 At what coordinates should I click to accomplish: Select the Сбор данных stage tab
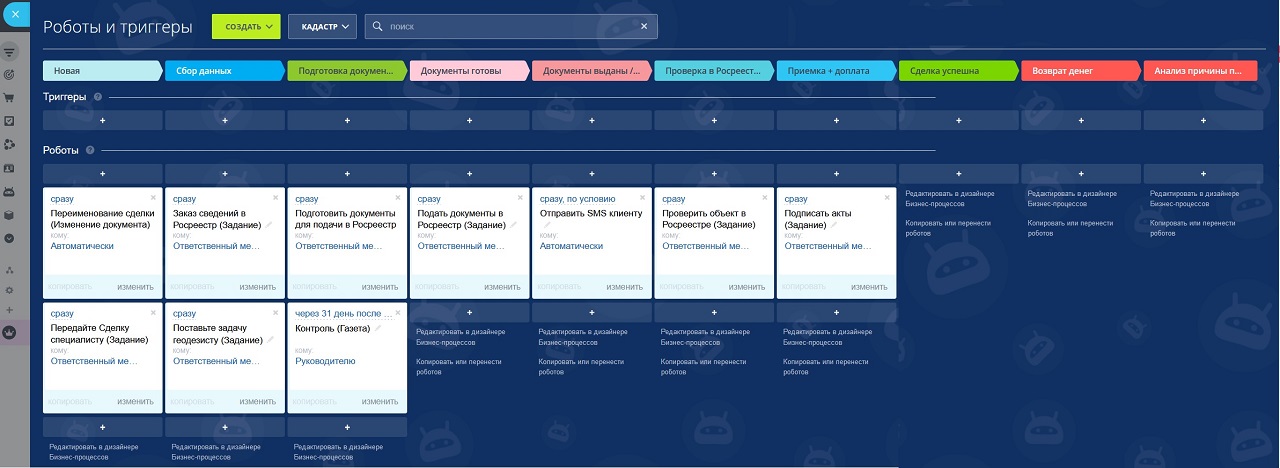[223, 71]
